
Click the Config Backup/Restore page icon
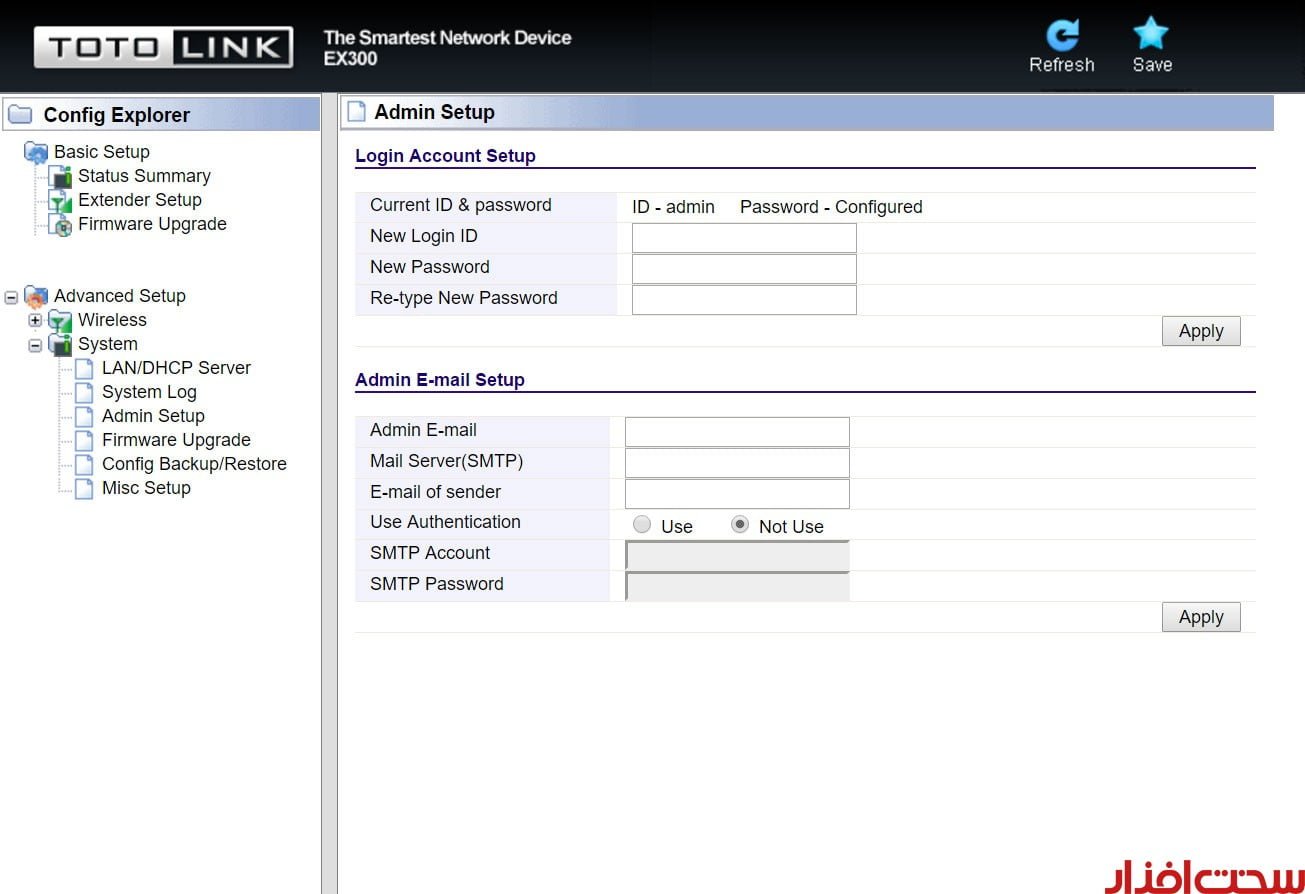(x=85, y=465)
